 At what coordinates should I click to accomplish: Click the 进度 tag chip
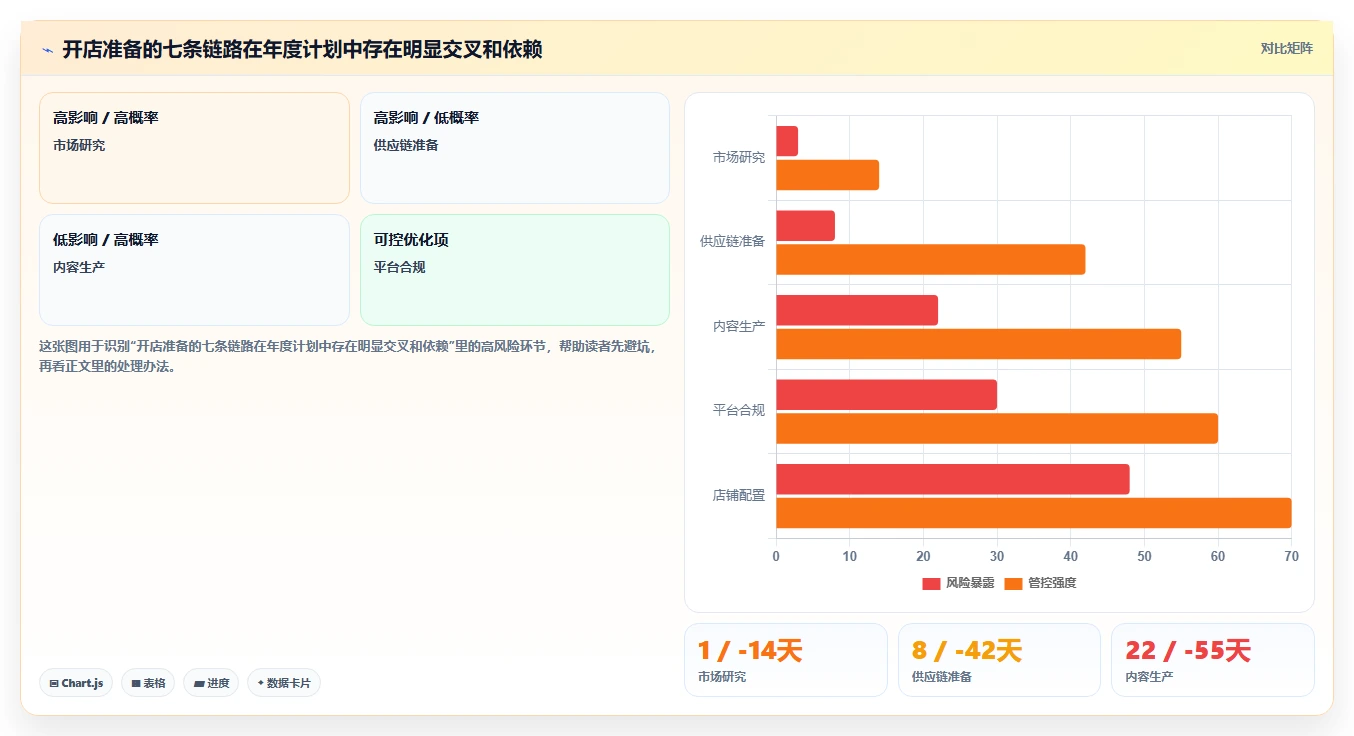point(211,683)
